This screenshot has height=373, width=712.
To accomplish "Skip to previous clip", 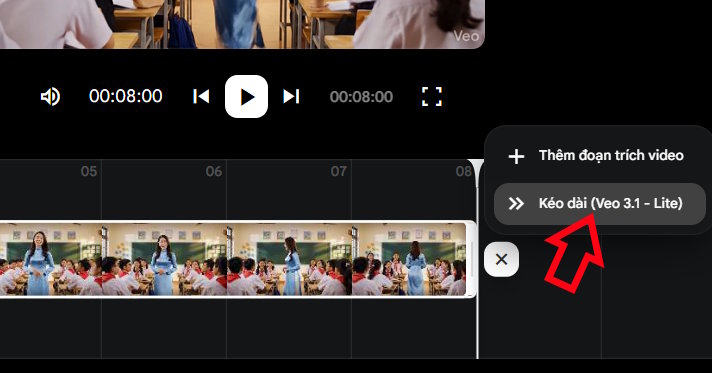I will [201, 96].
